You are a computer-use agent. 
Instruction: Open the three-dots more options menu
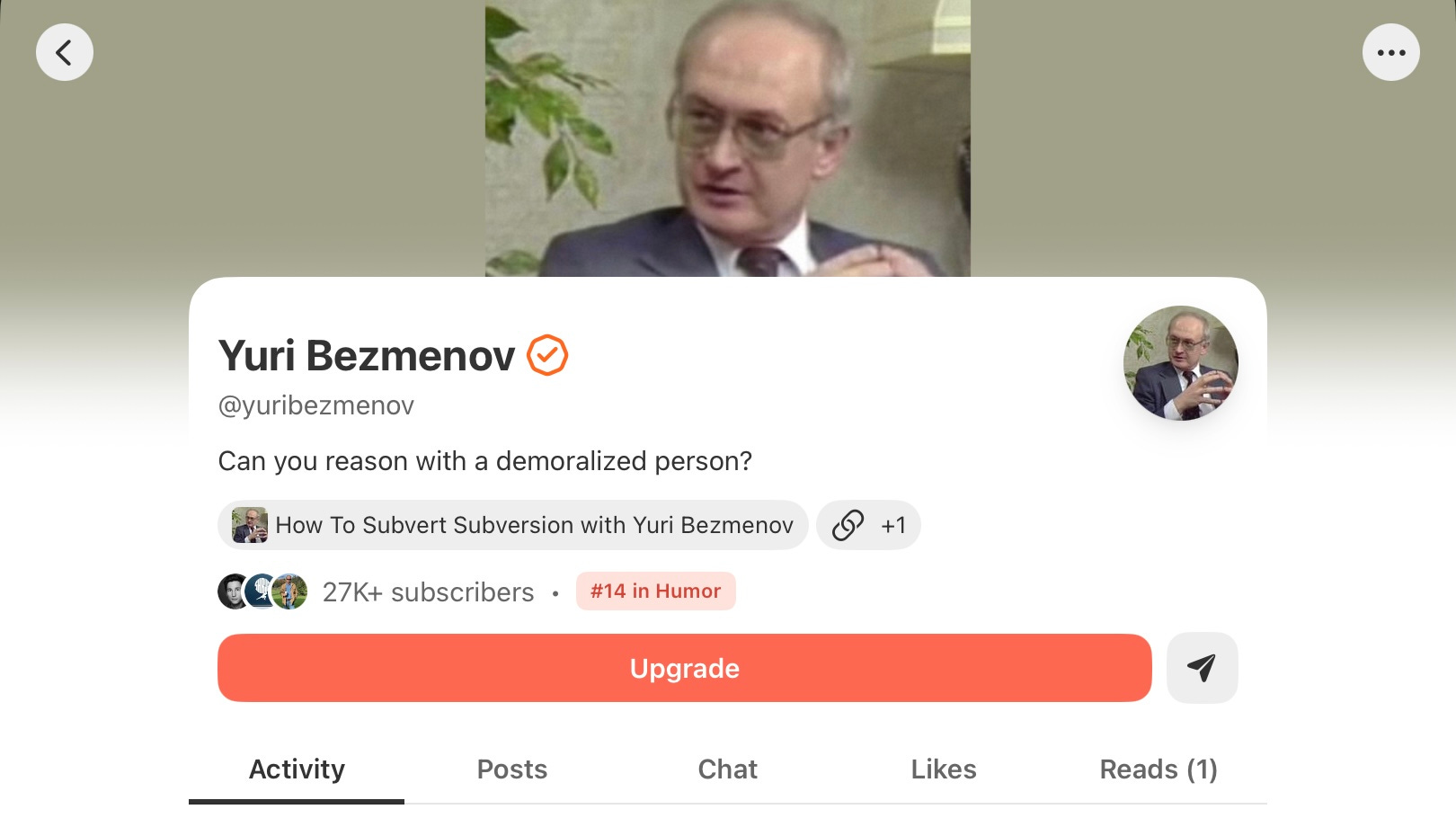coord(1391,52)
